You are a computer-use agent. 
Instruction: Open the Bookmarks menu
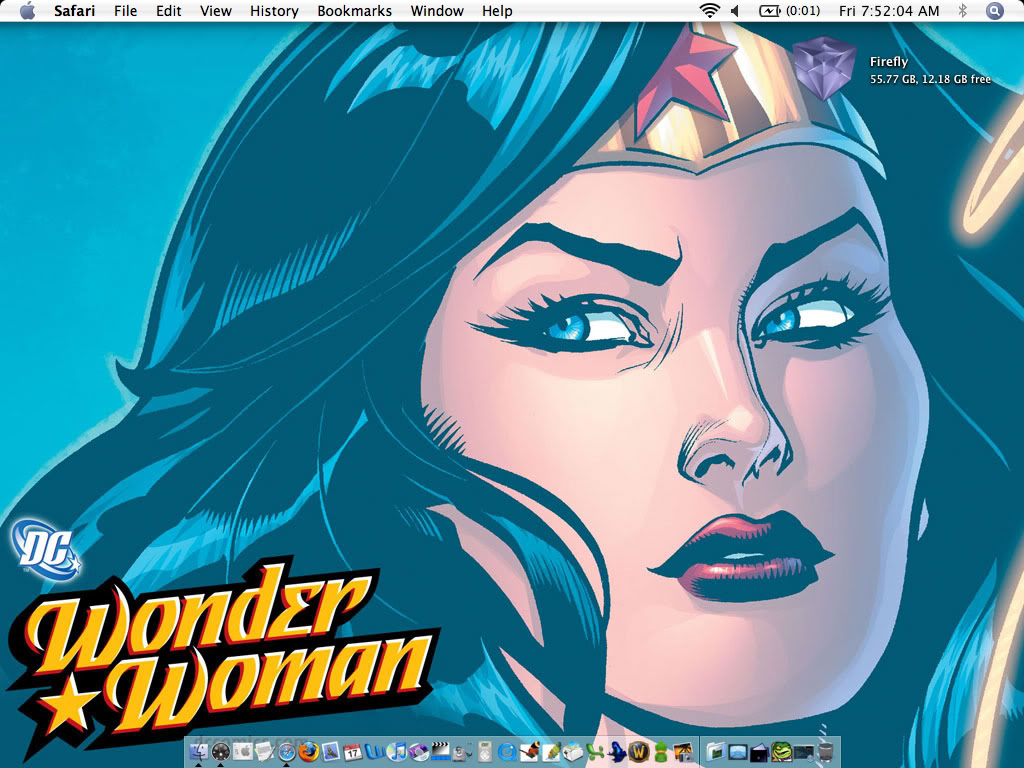(x=355, y=11)
